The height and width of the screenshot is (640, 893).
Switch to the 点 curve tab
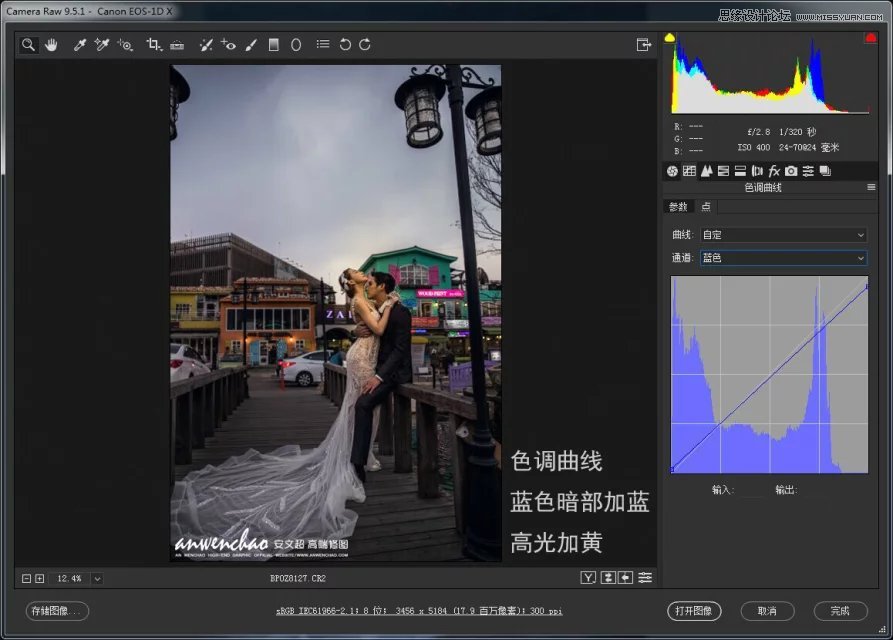click(706, 207)
